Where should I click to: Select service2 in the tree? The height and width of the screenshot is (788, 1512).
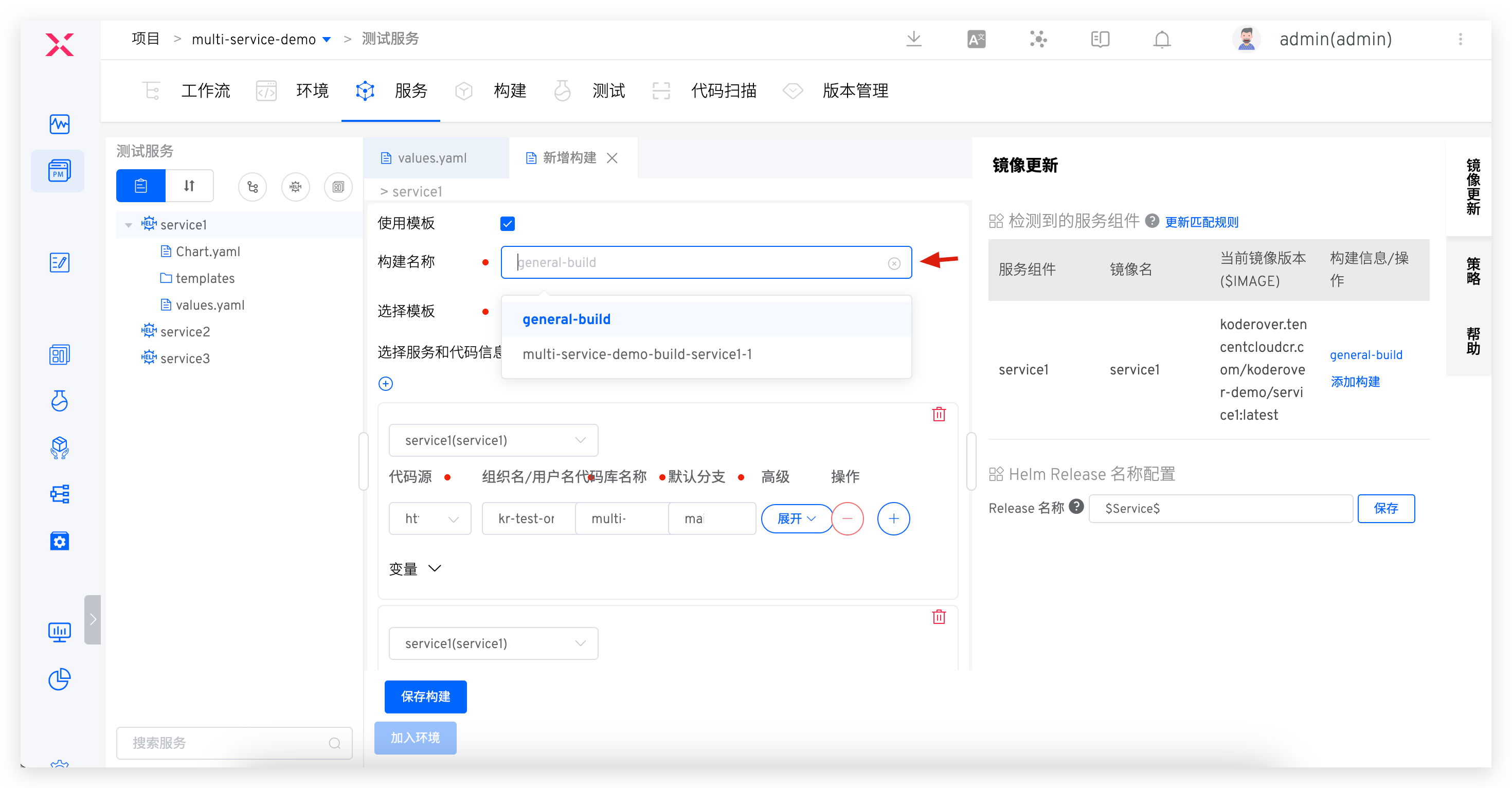[175, 332]
